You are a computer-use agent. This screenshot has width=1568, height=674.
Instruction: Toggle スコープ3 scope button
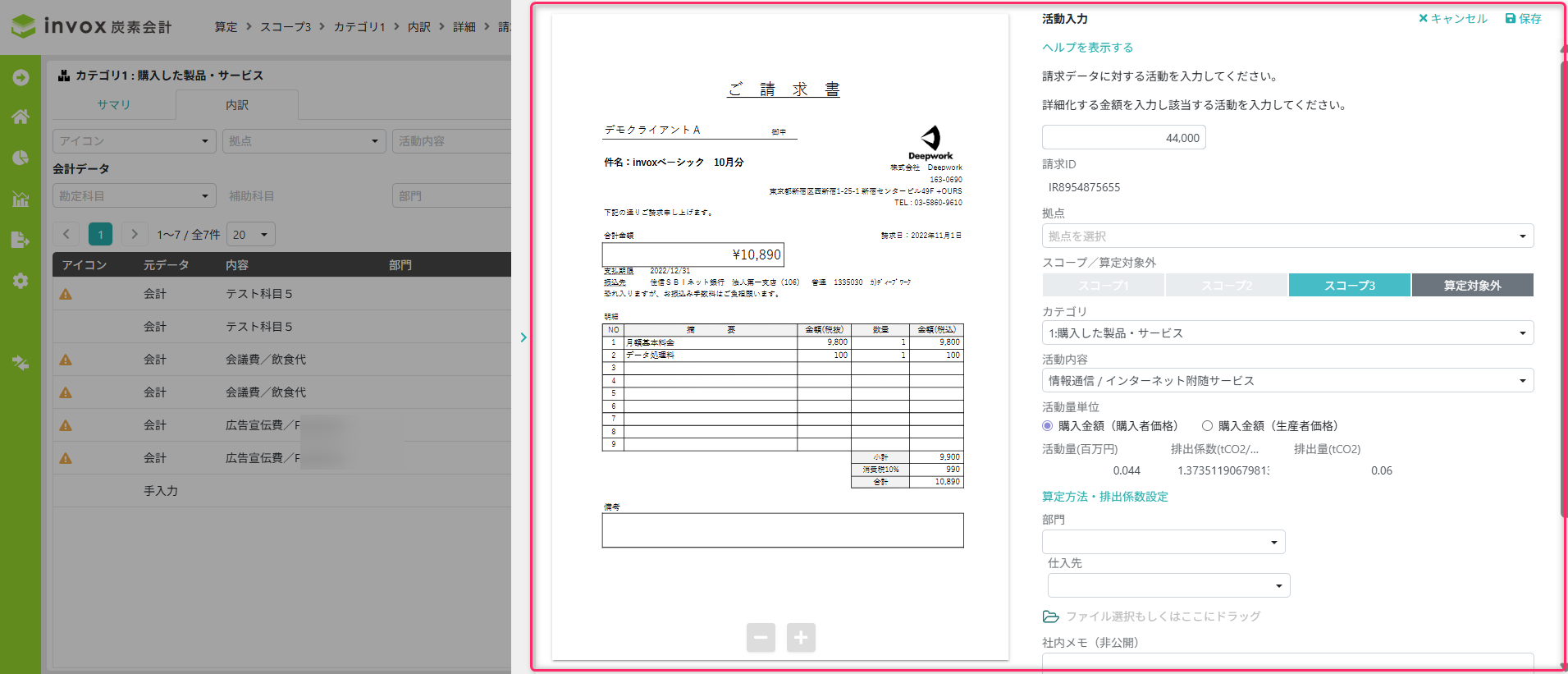tap(1350, 285)
